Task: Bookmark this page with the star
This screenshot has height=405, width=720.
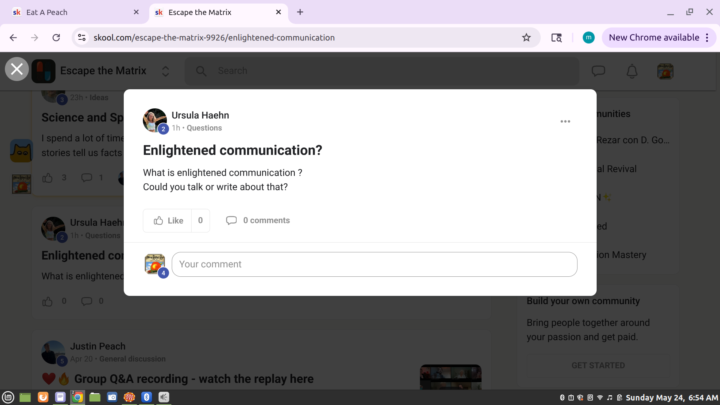Action: (x=526, y=38)
